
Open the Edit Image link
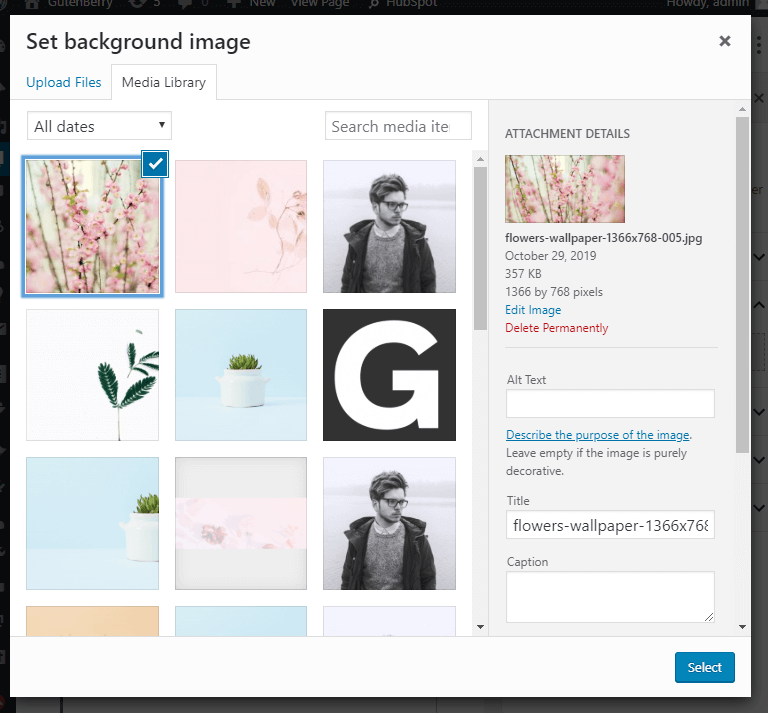(533, 310)
